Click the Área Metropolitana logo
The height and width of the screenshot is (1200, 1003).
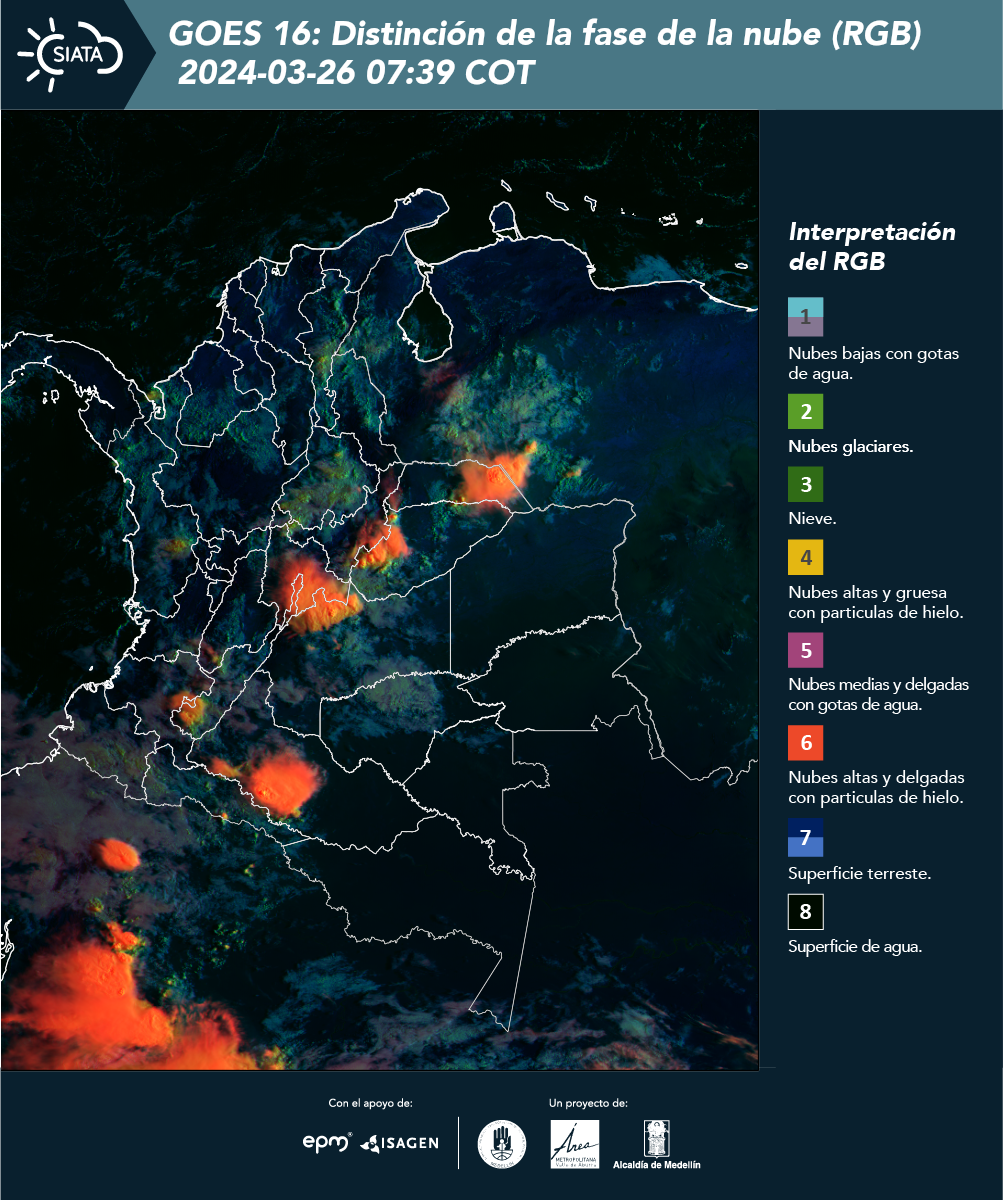pos(576,1143)
